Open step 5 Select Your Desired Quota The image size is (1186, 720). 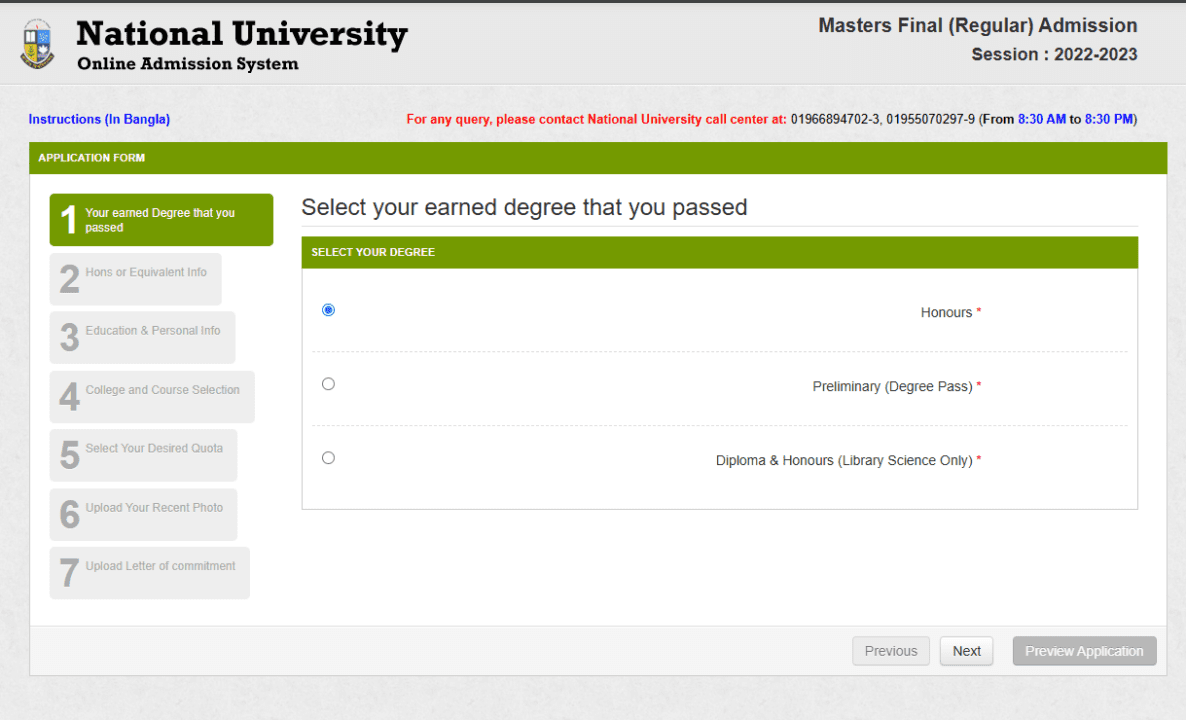coord(144,455)
